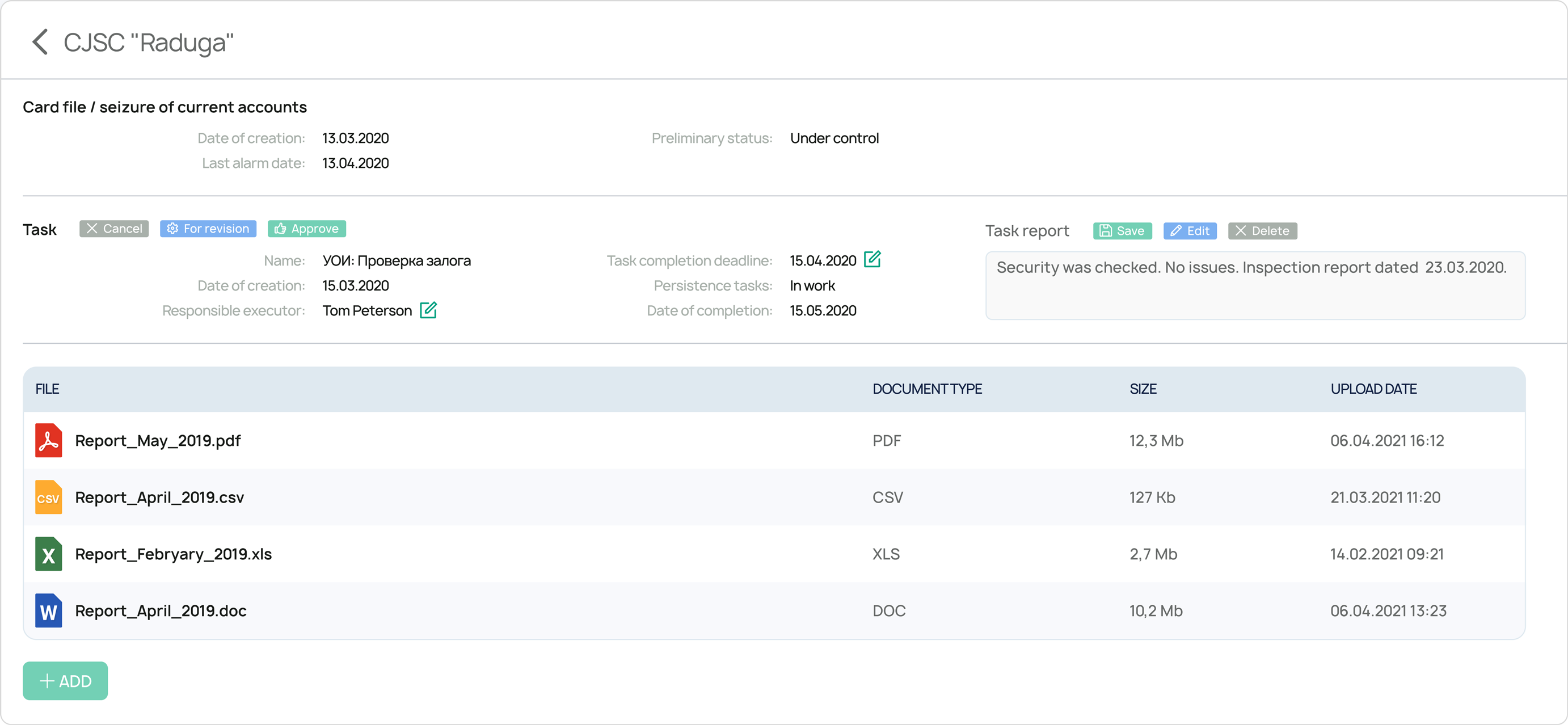Delete the task report

[1262, 231]
